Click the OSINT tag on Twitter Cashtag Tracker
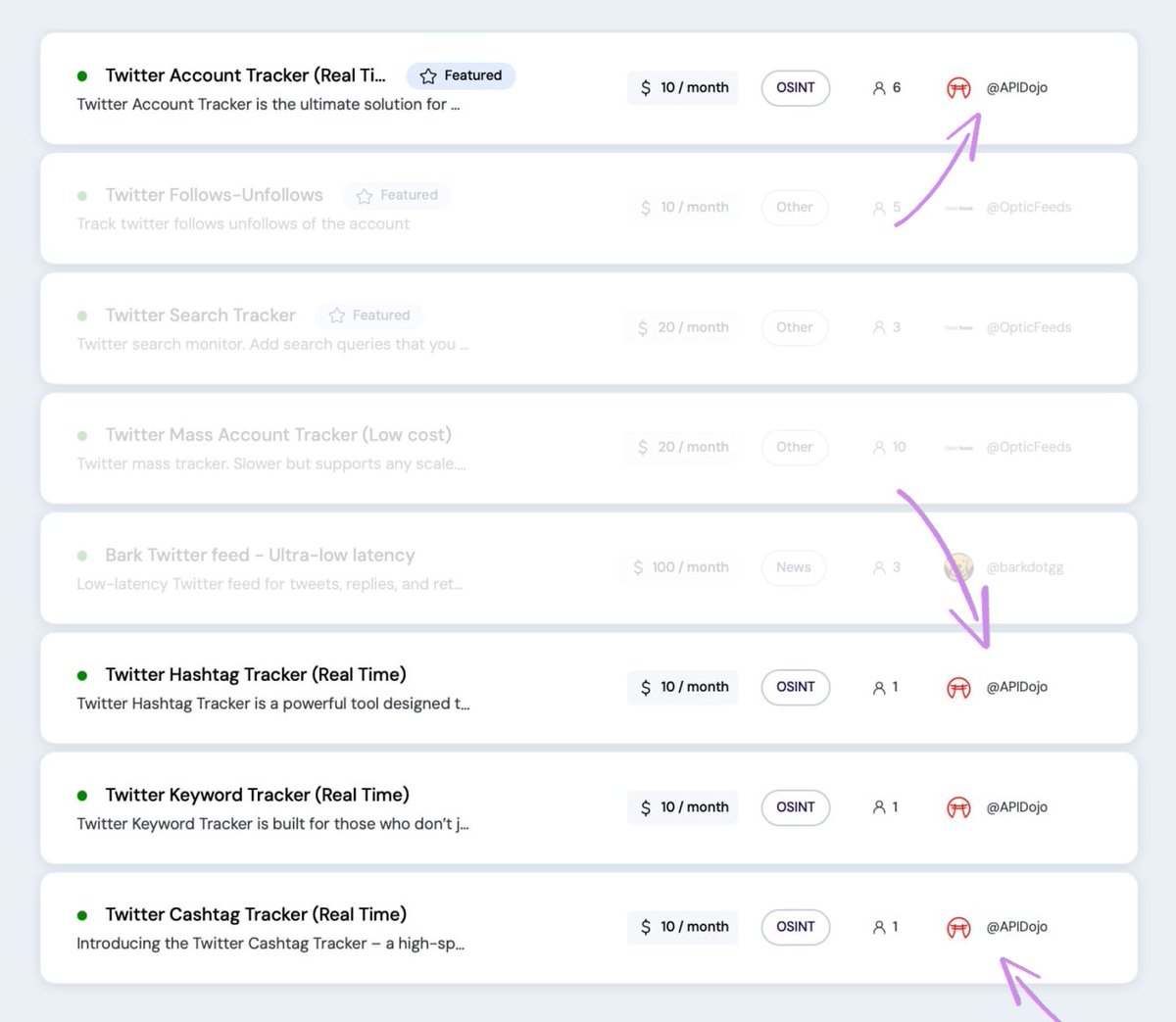 tap(796, 927)
